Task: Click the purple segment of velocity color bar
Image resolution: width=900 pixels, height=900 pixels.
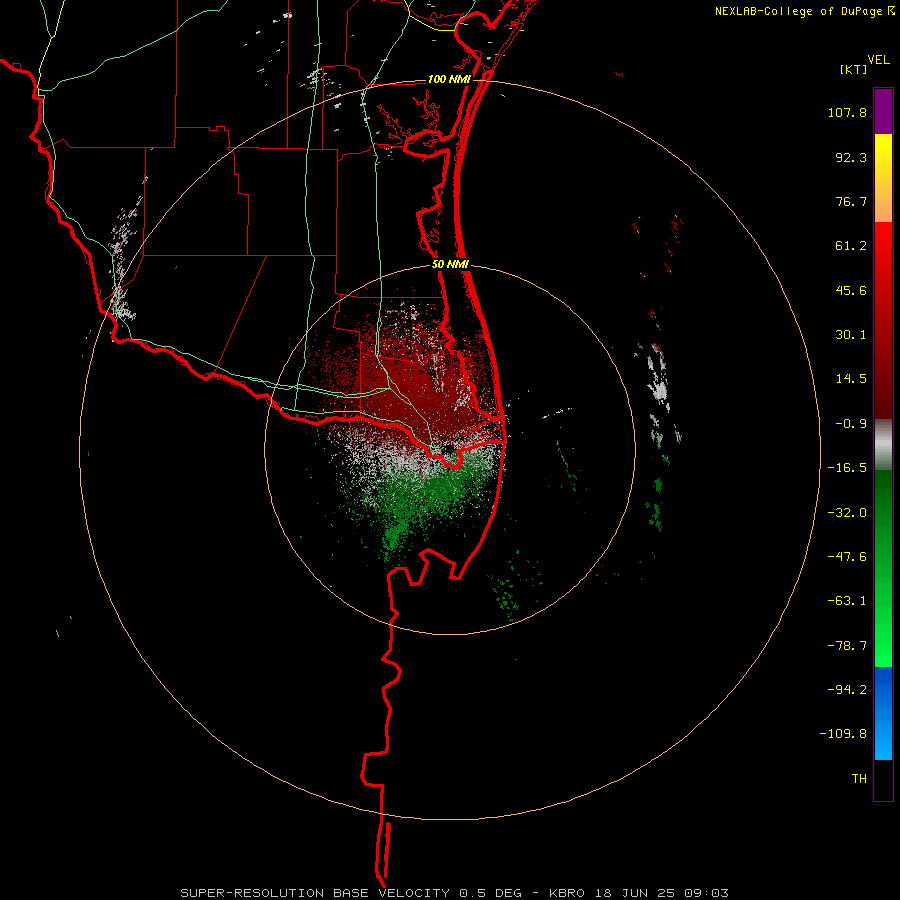Action: [883, 111]
